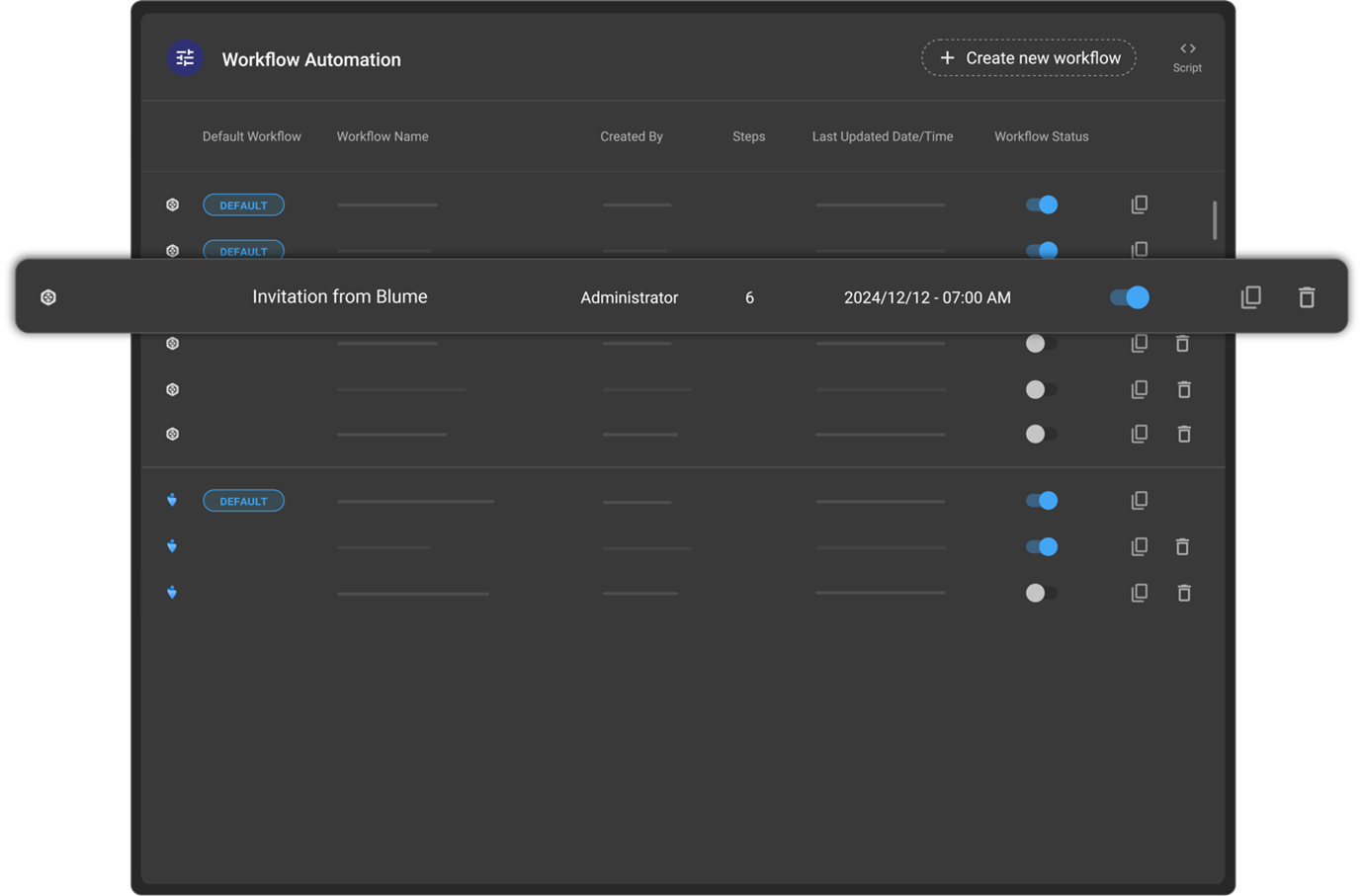This screenshot has height=896, width=1363.
Task: Click the Workflow Status column header
Action: tap(1041, 136)
